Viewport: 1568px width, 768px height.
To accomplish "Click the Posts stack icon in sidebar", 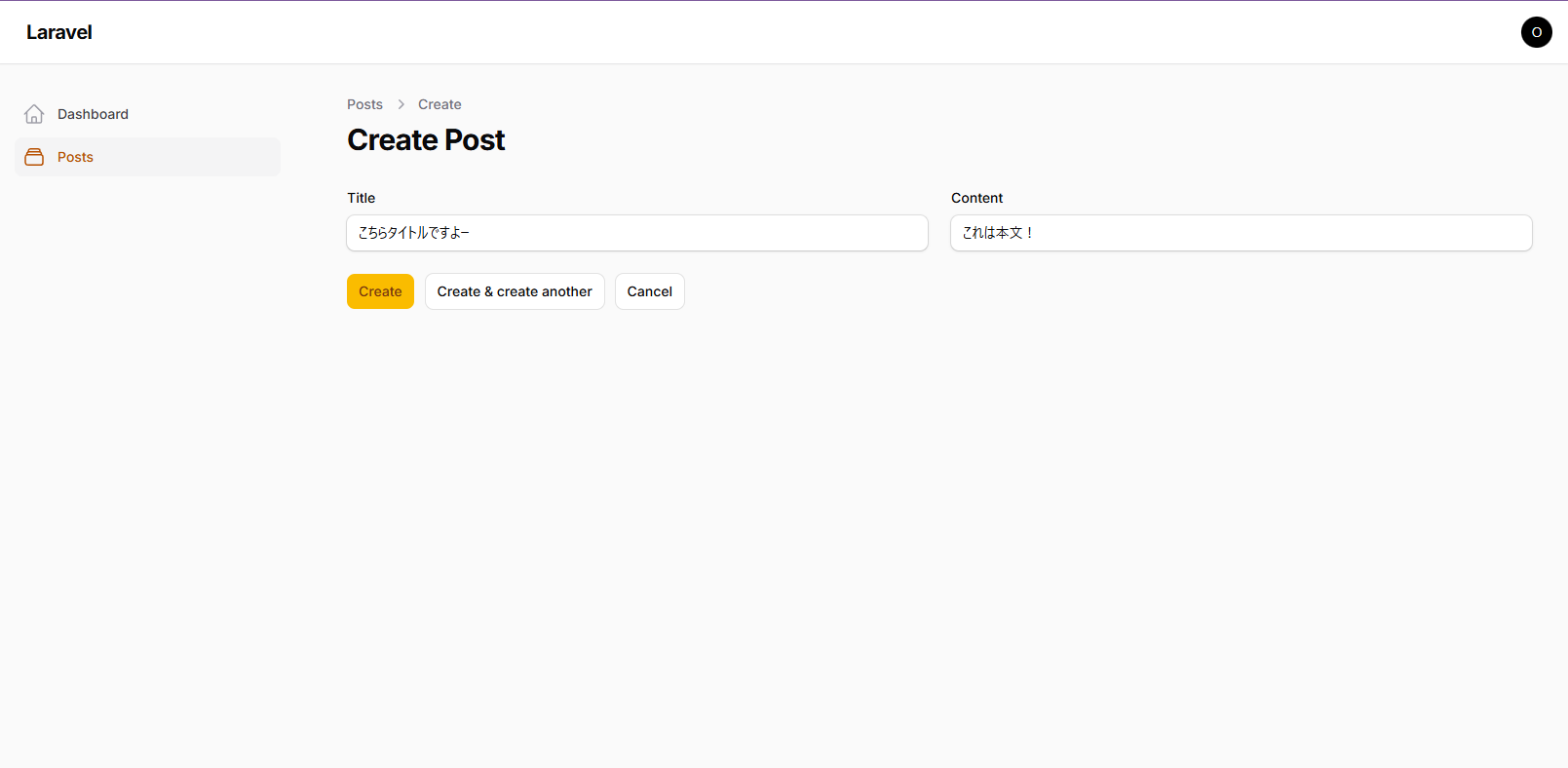I will [x=34, y=157].
